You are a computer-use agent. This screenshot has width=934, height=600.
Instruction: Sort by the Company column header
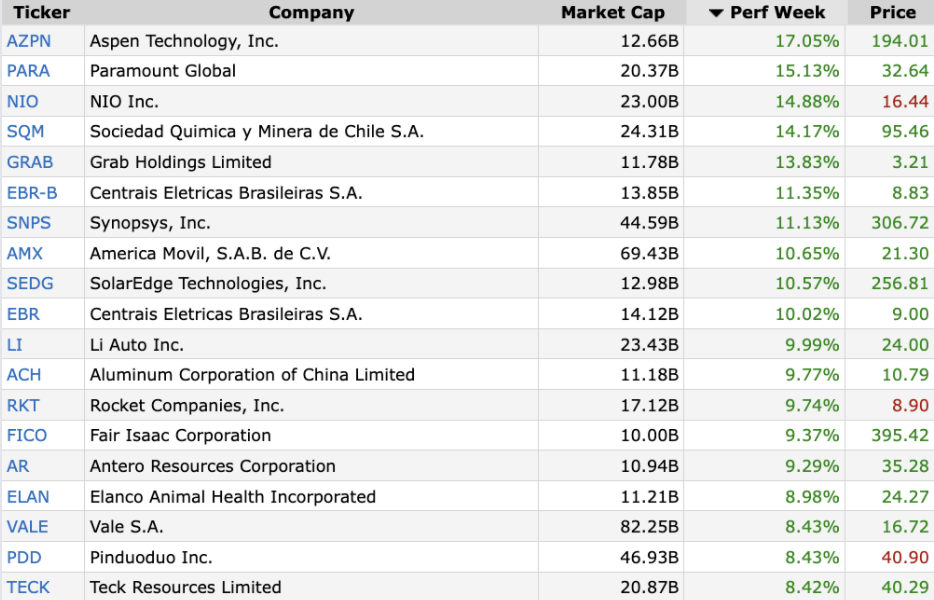point(311,13)
